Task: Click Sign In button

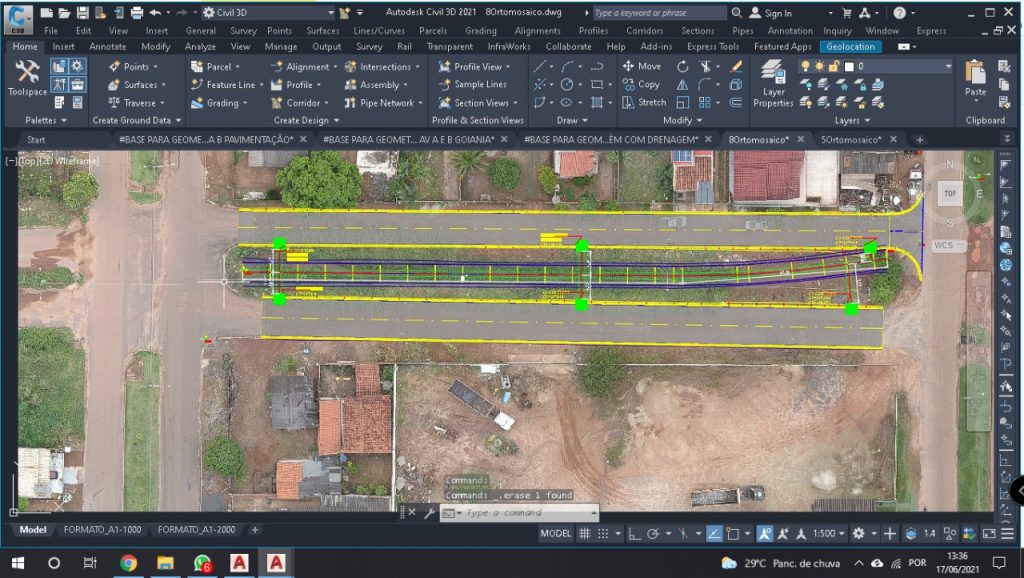Action: 777,13
